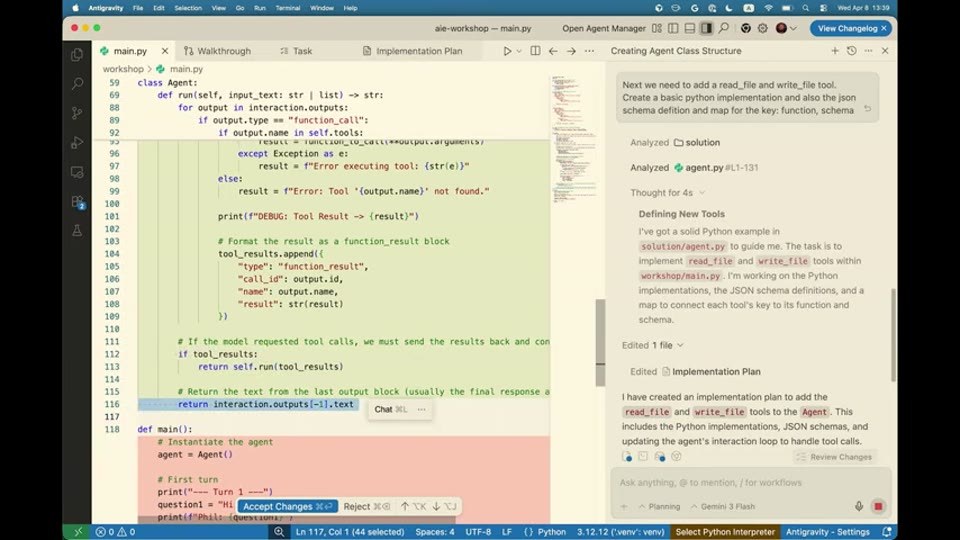
Task: Toggle the primary side bar layout
Action: pyautogui.click(x=673, y=28)
